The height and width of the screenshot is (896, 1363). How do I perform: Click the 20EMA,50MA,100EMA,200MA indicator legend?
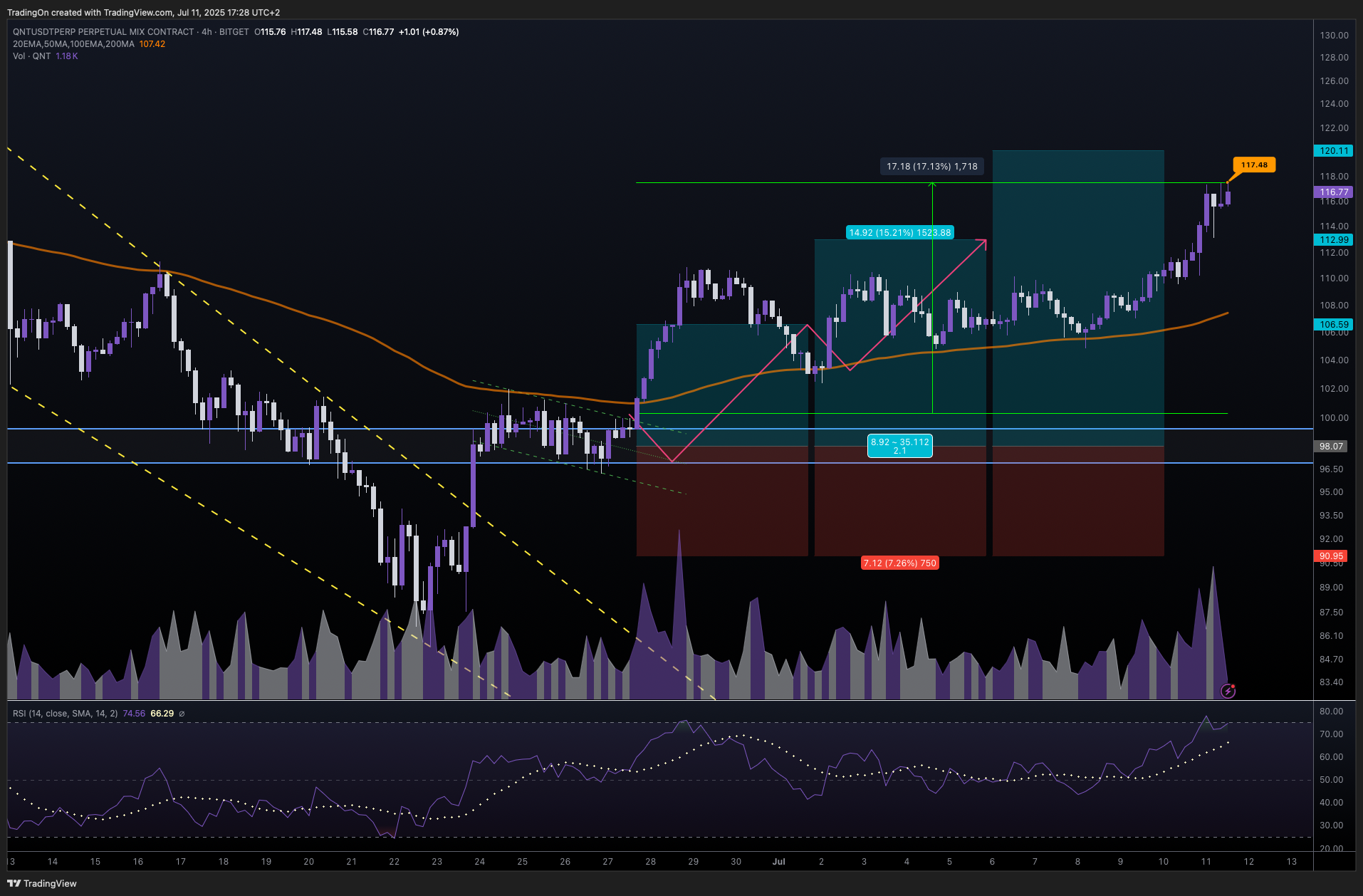(73, 44)
